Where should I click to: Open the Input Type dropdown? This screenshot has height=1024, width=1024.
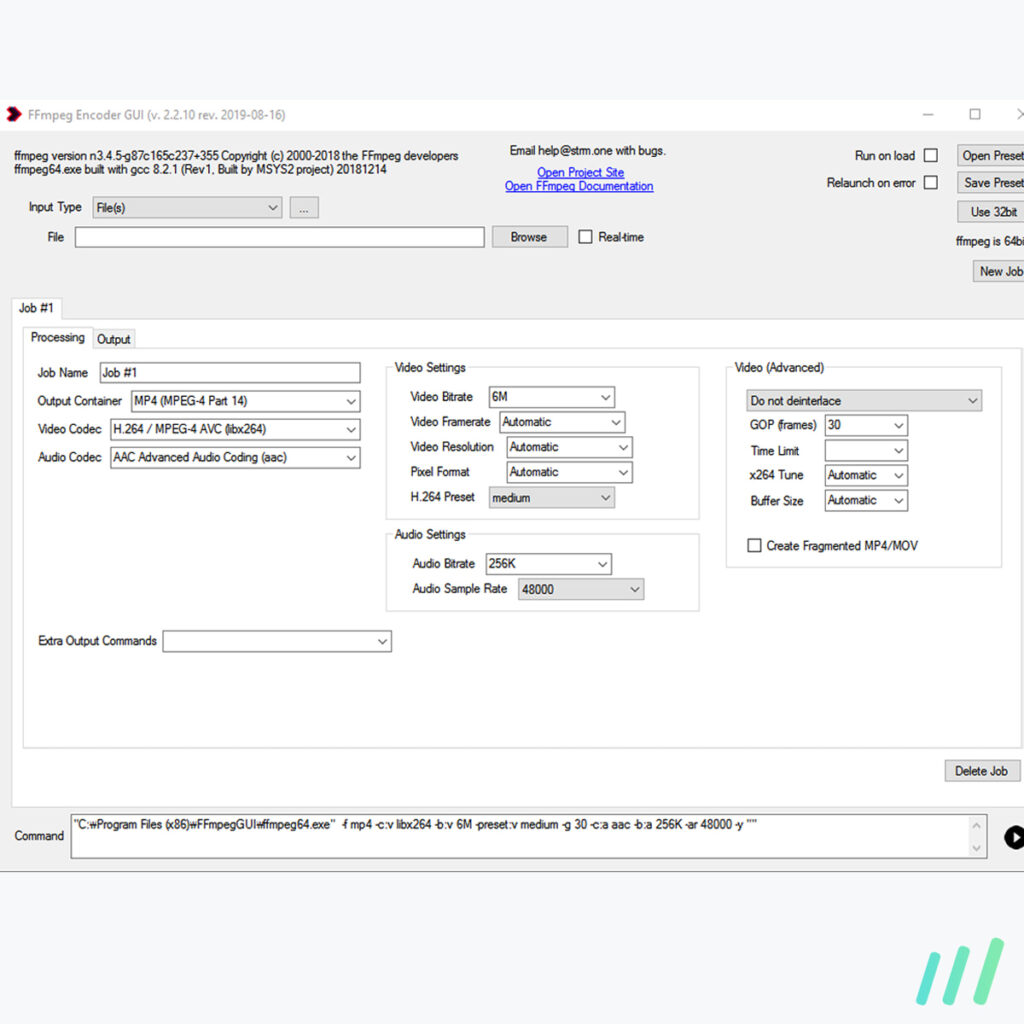187,208
